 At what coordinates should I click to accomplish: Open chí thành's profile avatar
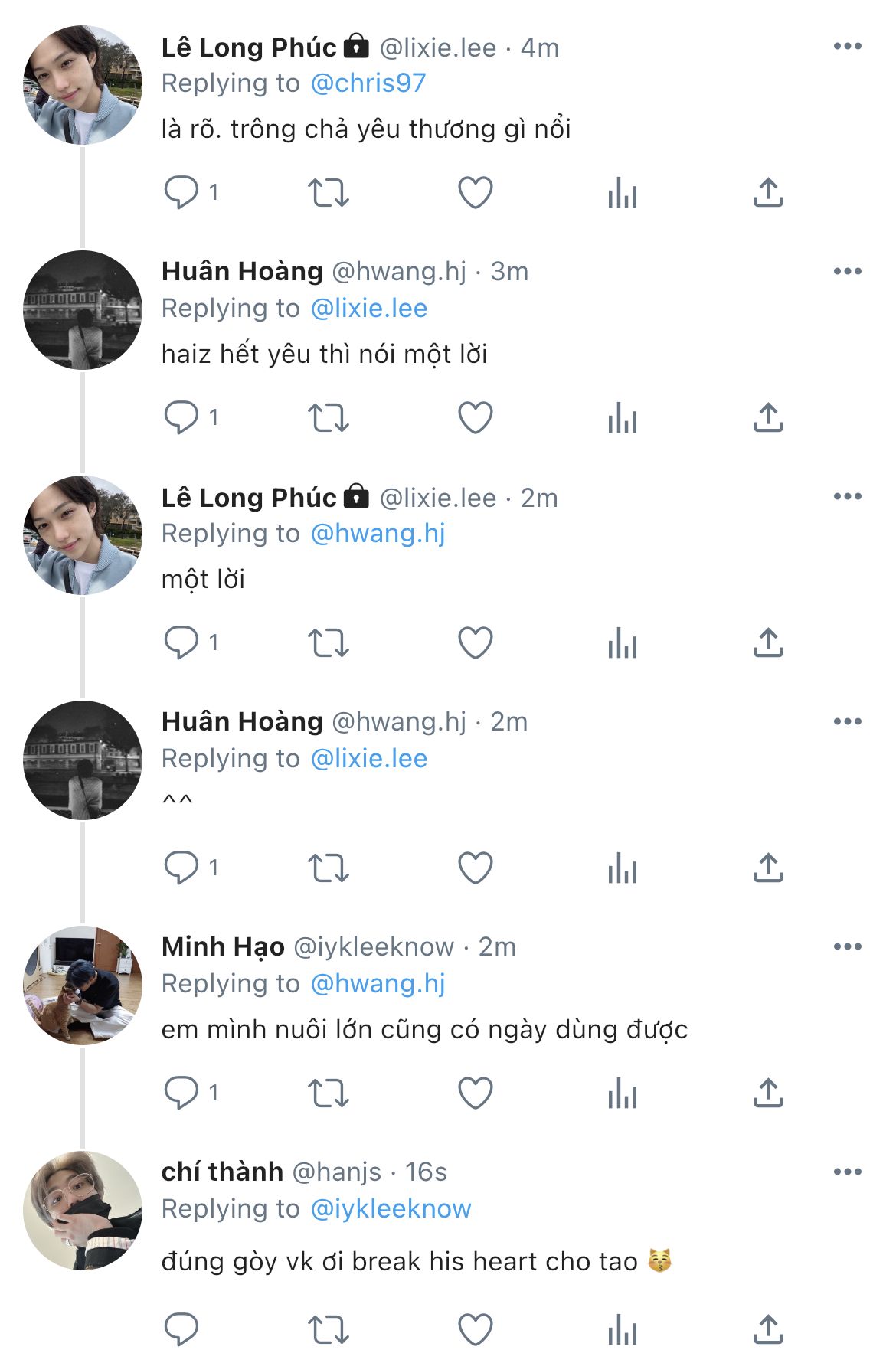pyautogui.click(x=83, y=1211)
